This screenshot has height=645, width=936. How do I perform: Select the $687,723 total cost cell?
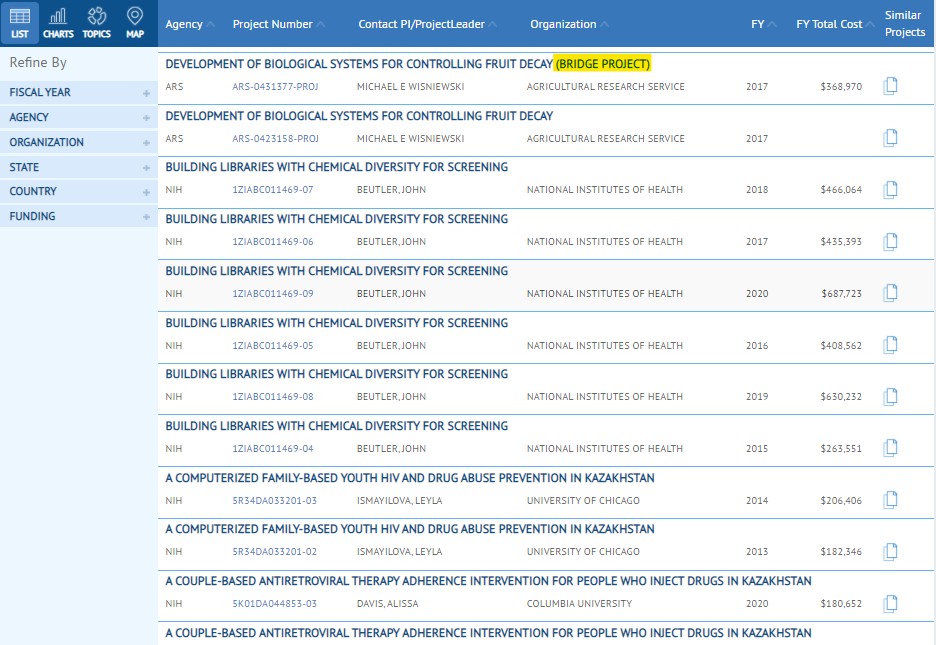point(841,294)
